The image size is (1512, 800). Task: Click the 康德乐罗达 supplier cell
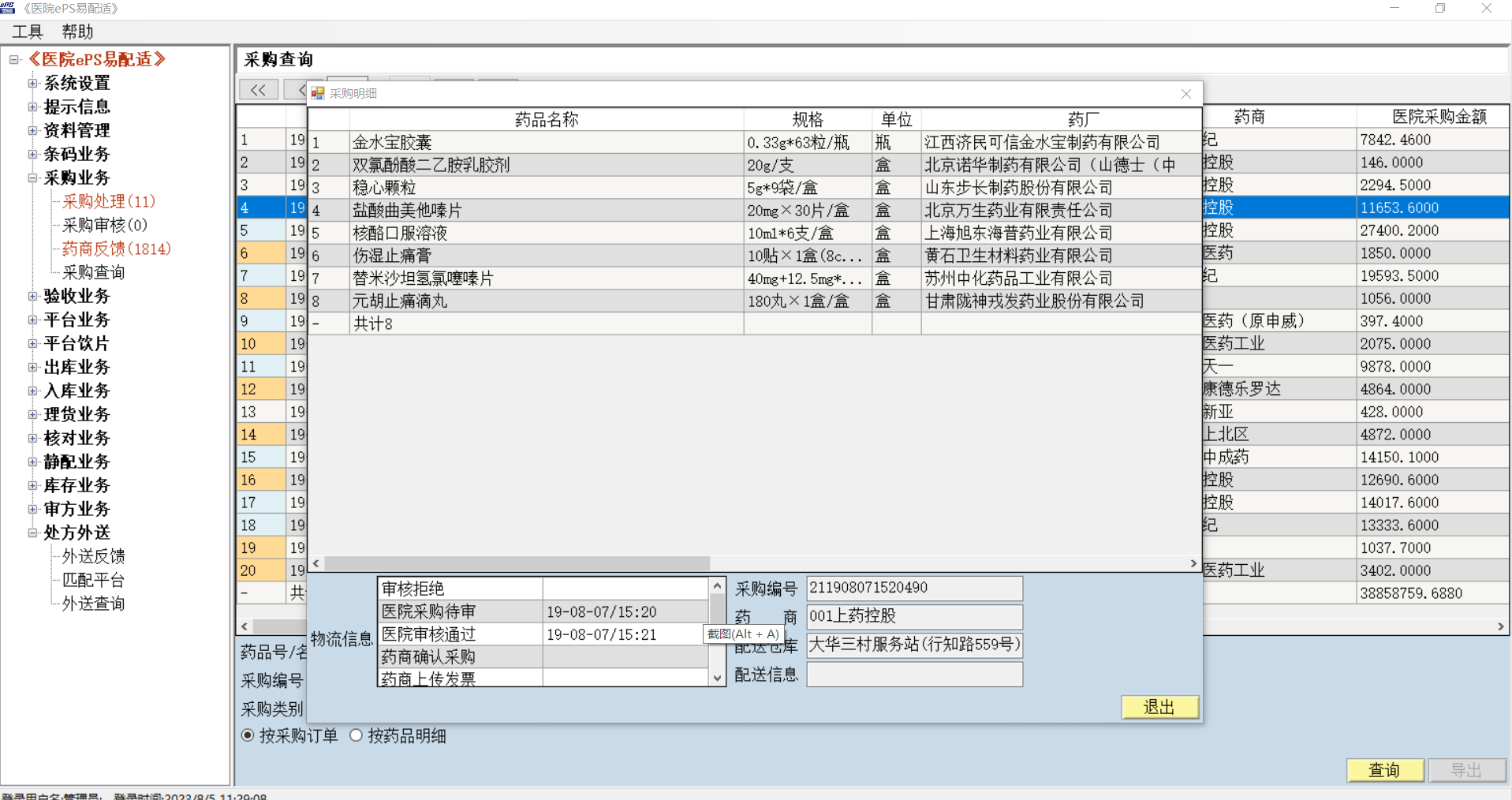[x=1279, y=389]
